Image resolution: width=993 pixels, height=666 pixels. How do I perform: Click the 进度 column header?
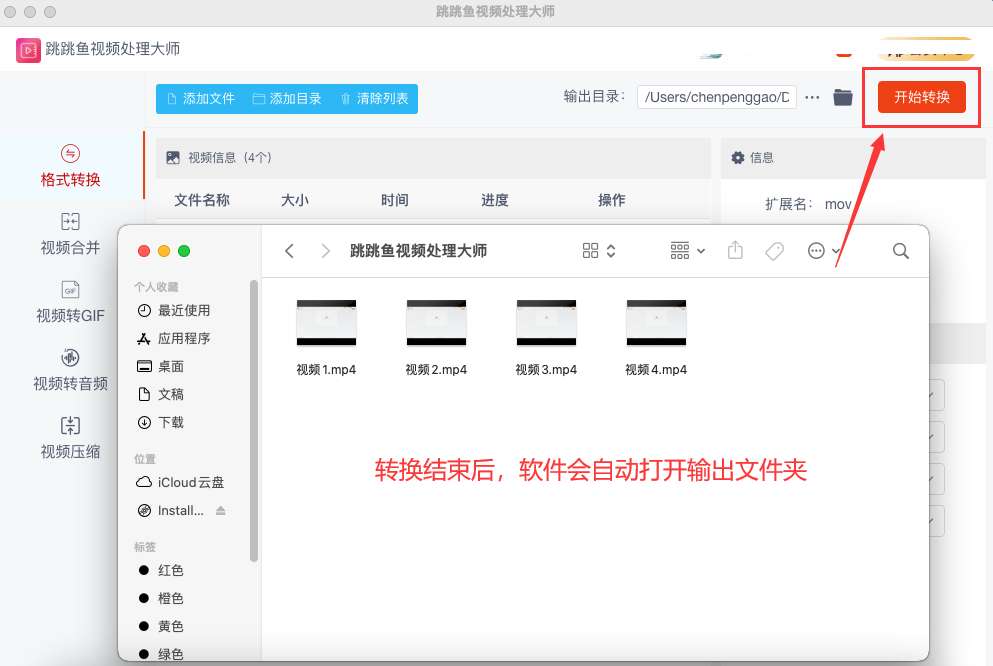click(495, 200)
